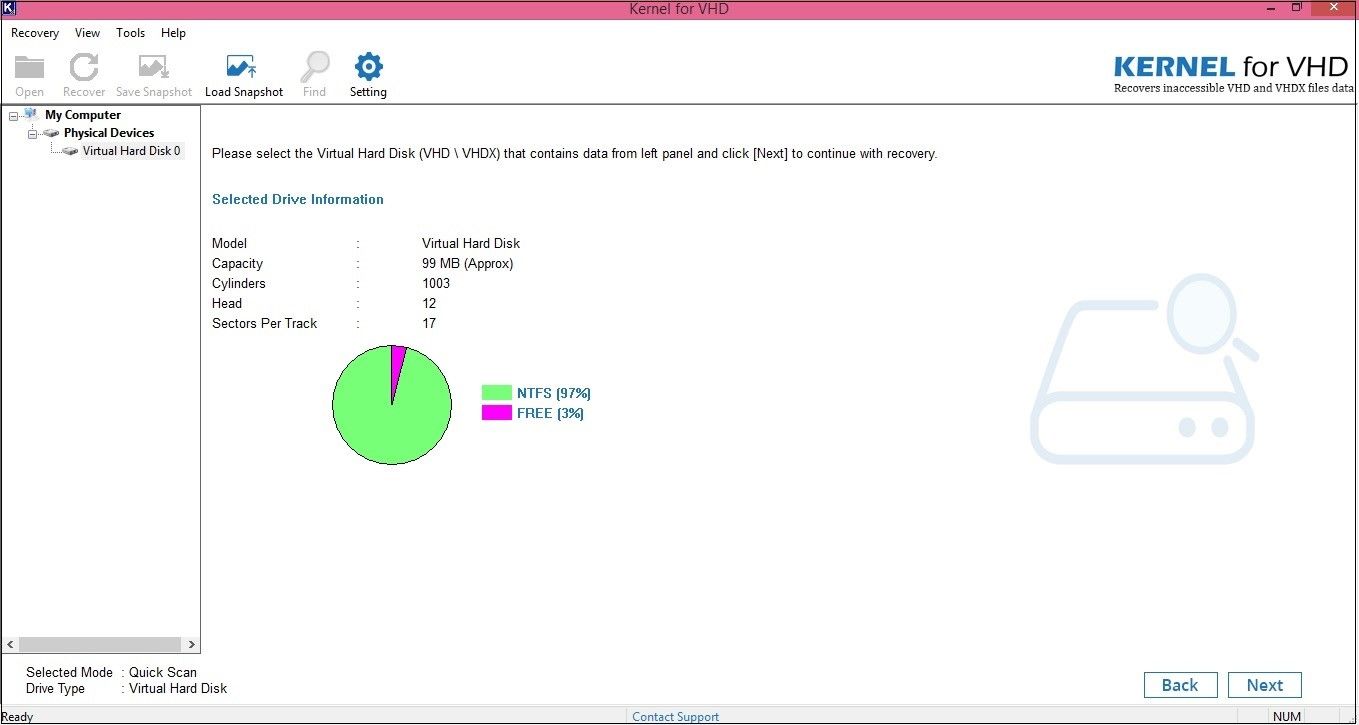Open the View menu

(x=87, y=33)
